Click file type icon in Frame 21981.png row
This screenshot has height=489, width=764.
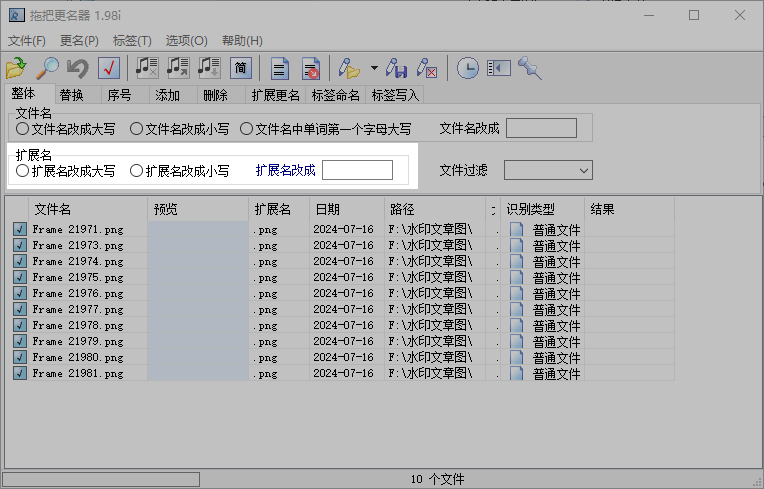click(x=516, y=374)
